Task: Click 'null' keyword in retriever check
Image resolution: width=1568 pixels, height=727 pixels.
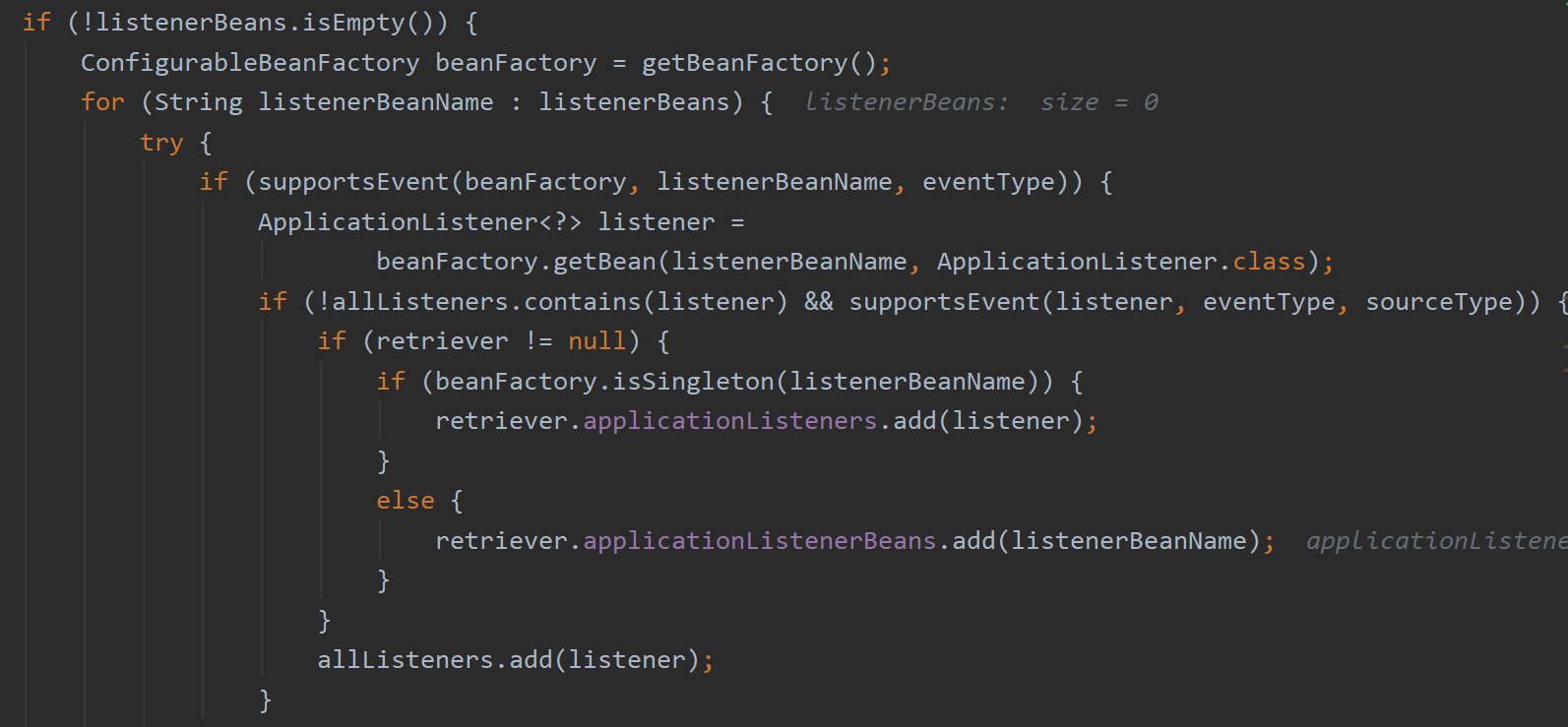Action: (597, 341)
